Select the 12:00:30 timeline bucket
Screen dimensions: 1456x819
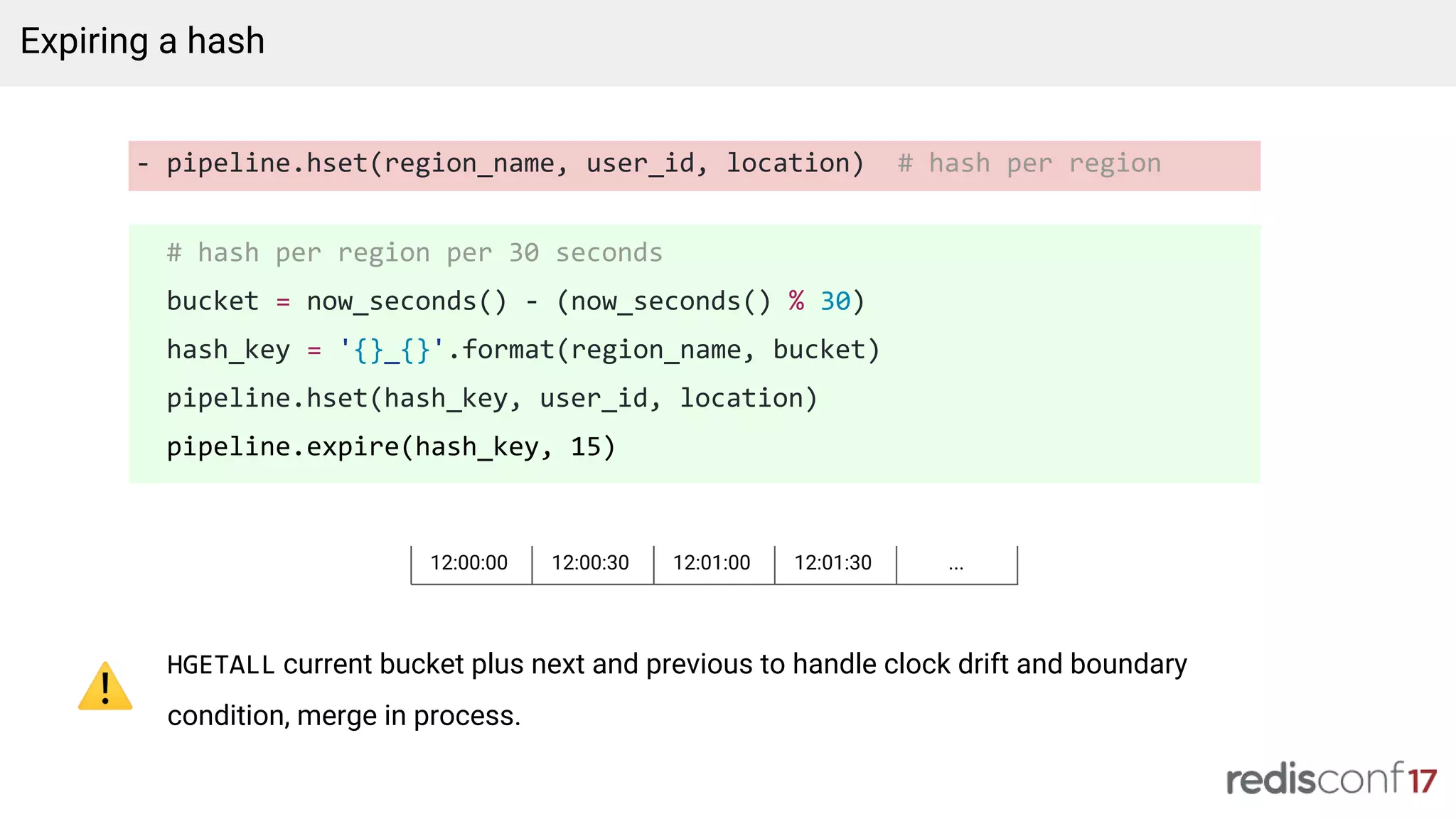tap(592, 564)
